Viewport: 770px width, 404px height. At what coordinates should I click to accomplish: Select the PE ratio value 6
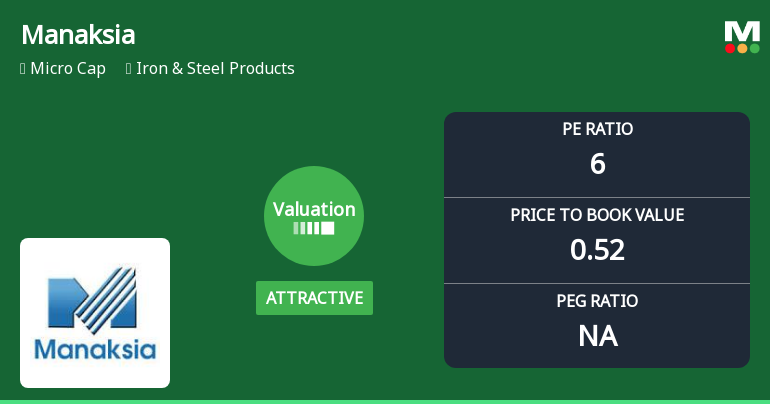click(x=597, y=164)
